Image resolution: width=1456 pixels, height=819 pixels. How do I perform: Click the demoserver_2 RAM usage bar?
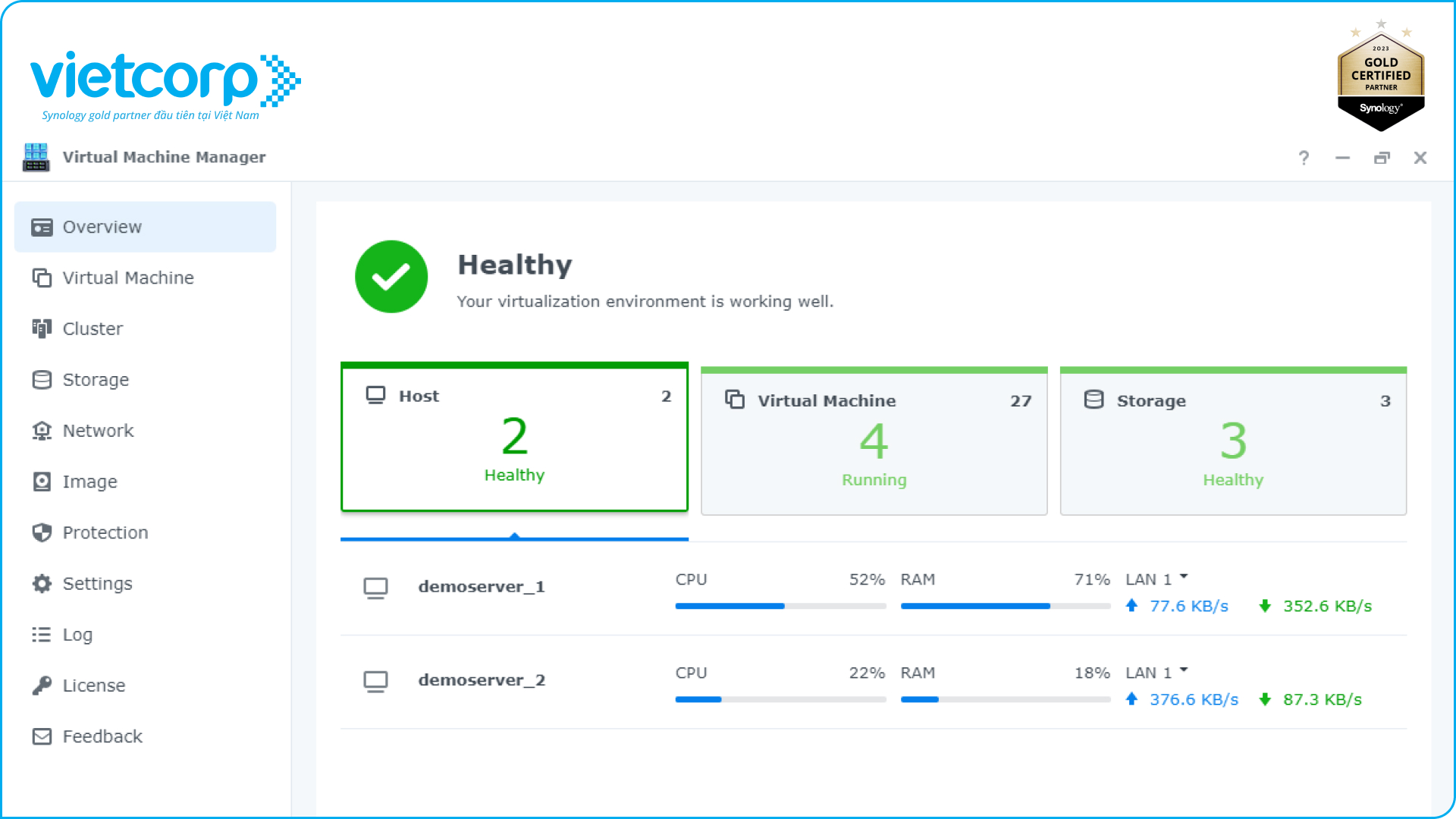pos(1005,699)
